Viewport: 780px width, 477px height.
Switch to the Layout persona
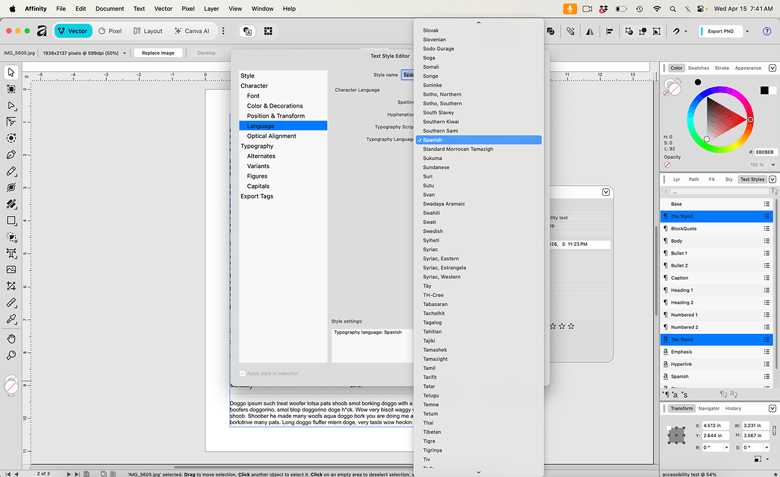pos(148,31)
